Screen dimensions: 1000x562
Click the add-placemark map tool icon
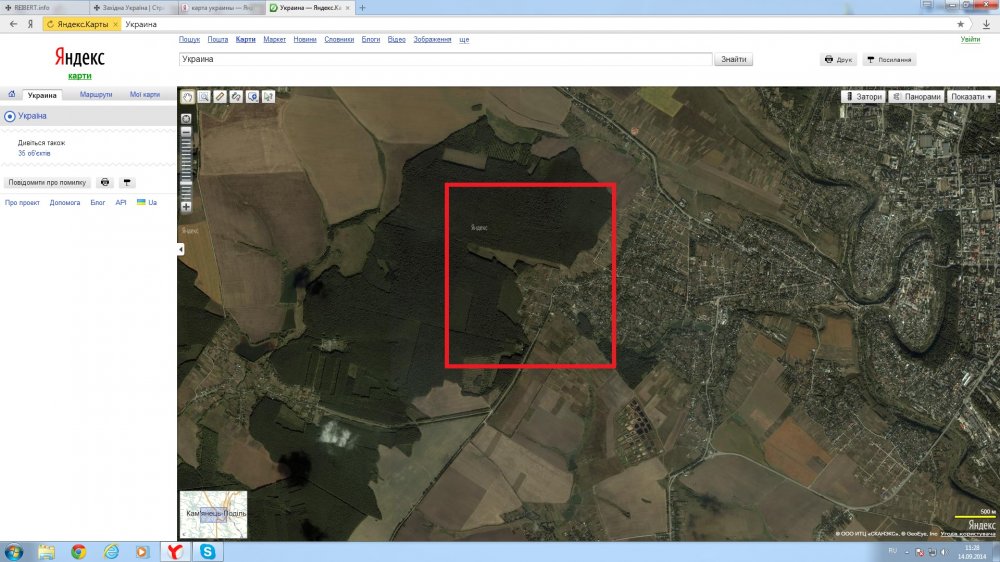click(x=253, y=96)
